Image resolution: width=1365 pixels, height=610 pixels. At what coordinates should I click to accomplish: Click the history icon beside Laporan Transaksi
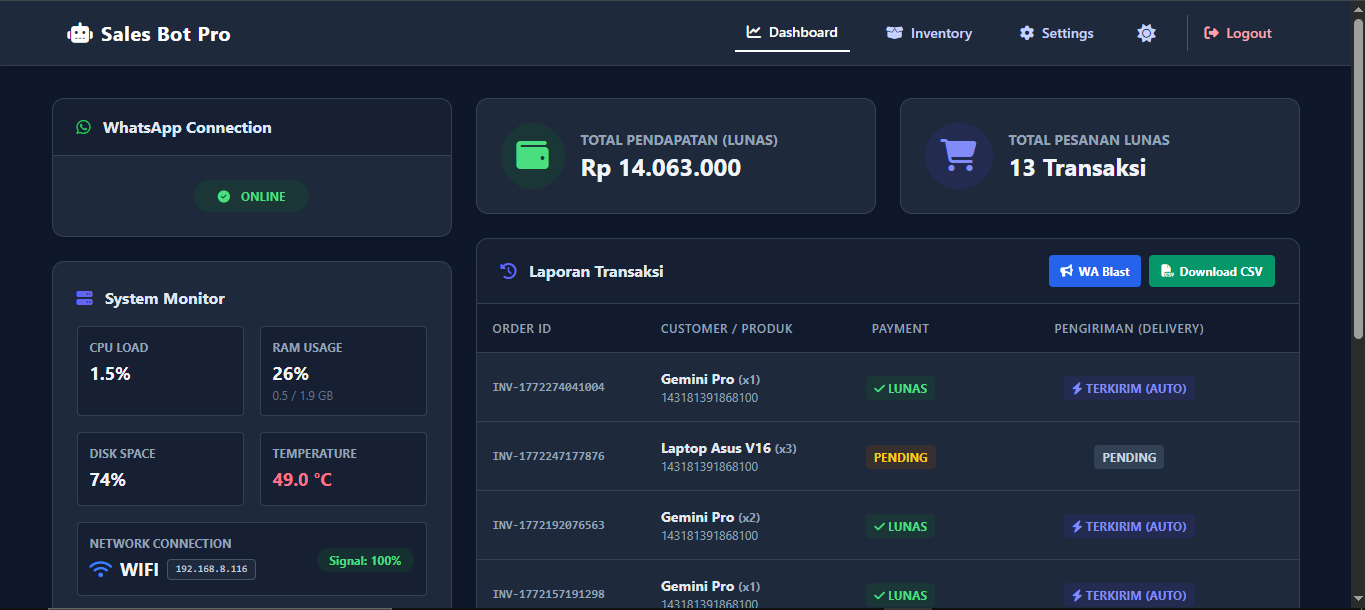[x=507, y=271]
